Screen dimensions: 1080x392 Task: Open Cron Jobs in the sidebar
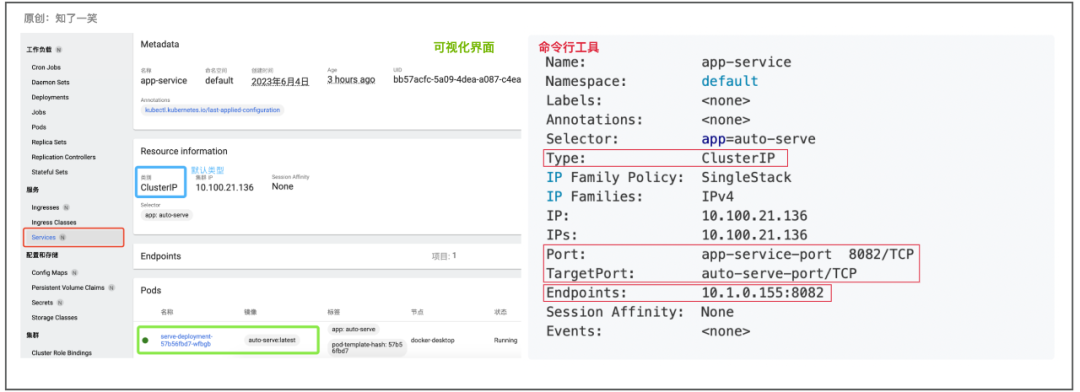coord(45,68)
